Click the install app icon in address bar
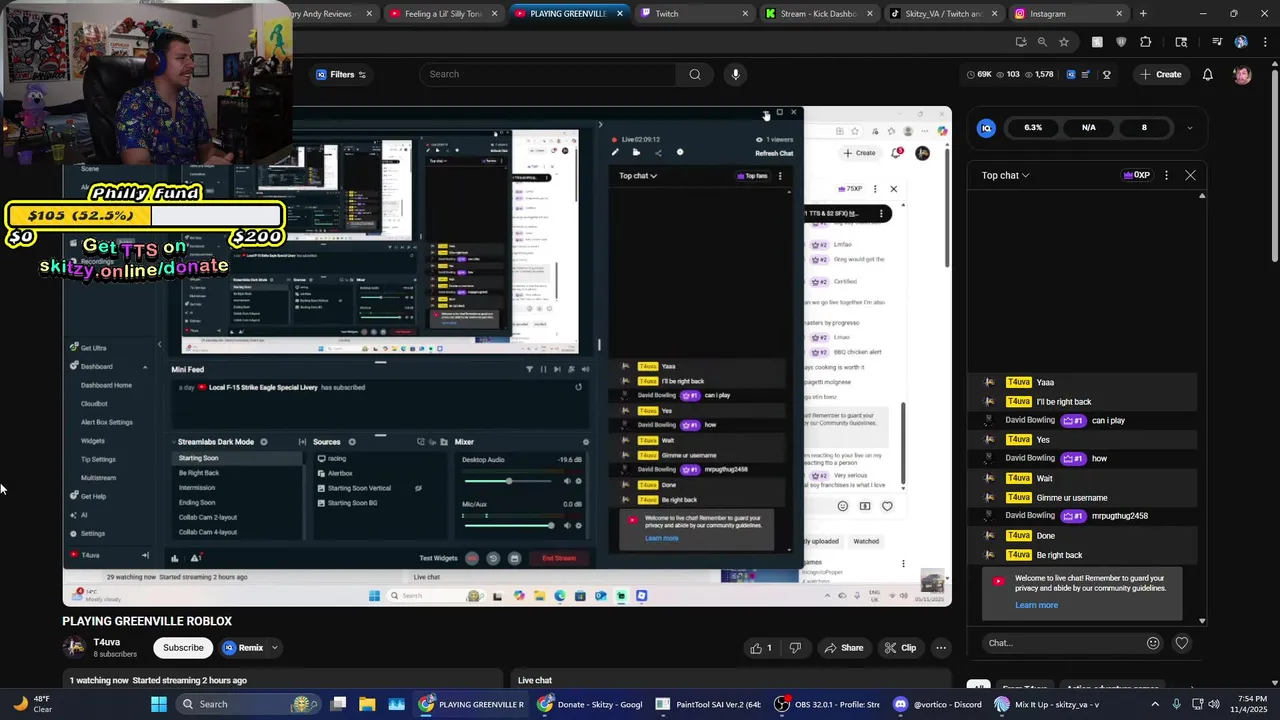Image resolution: width=1280 pixels, height=720 pixels. pos(1020,42)
